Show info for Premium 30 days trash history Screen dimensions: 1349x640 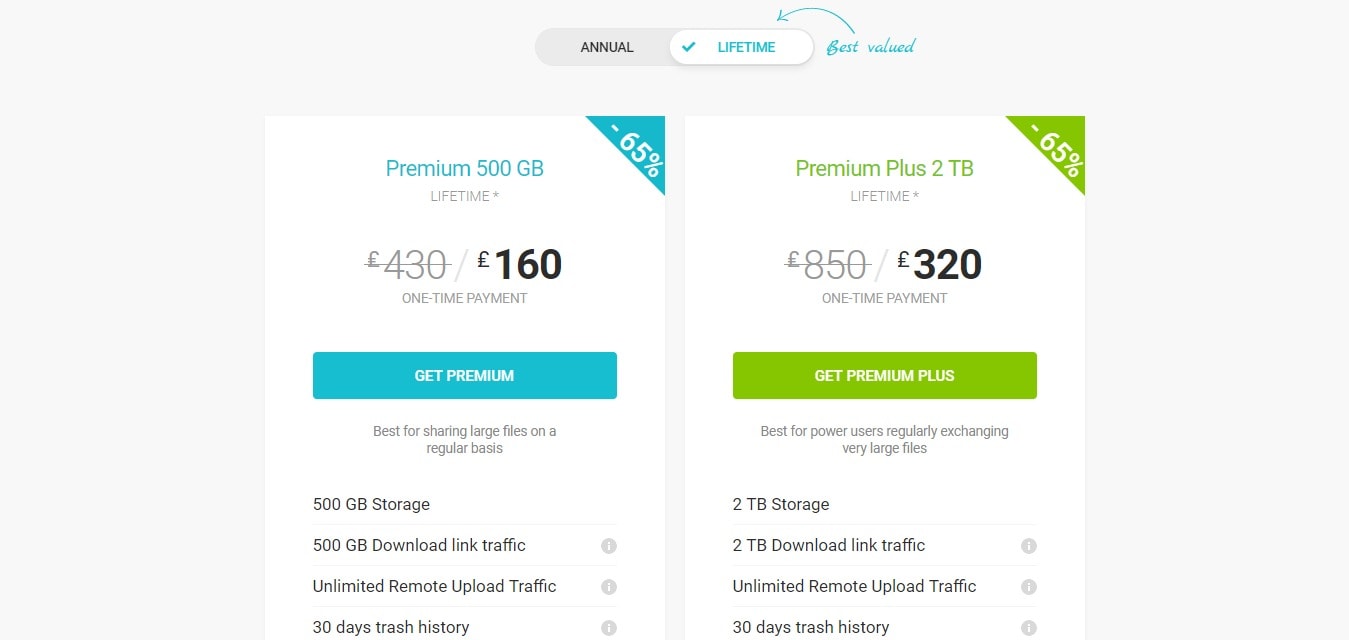[x=609, y=628]
